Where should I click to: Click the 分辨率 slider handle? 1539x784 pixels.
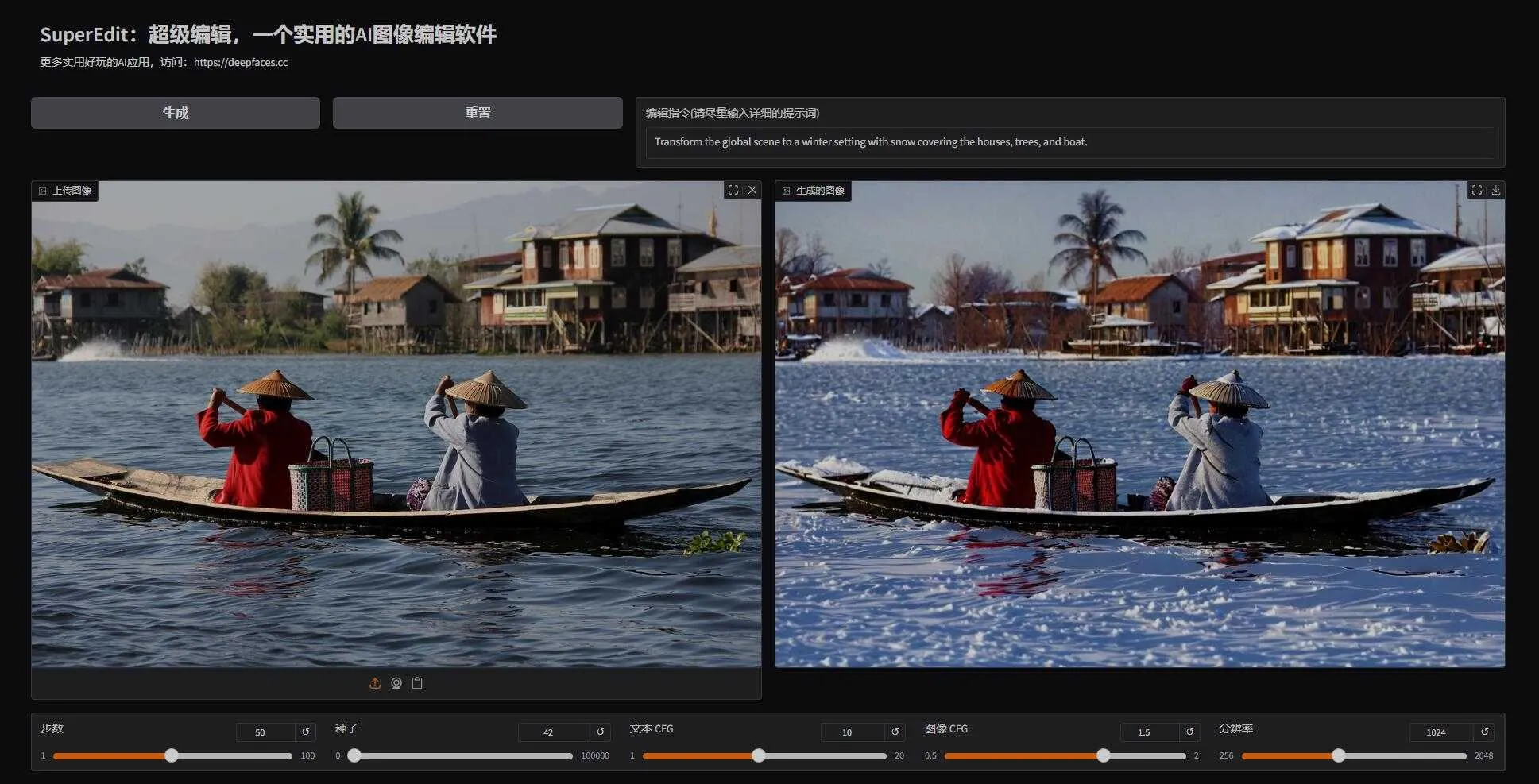click(1339, 755)
